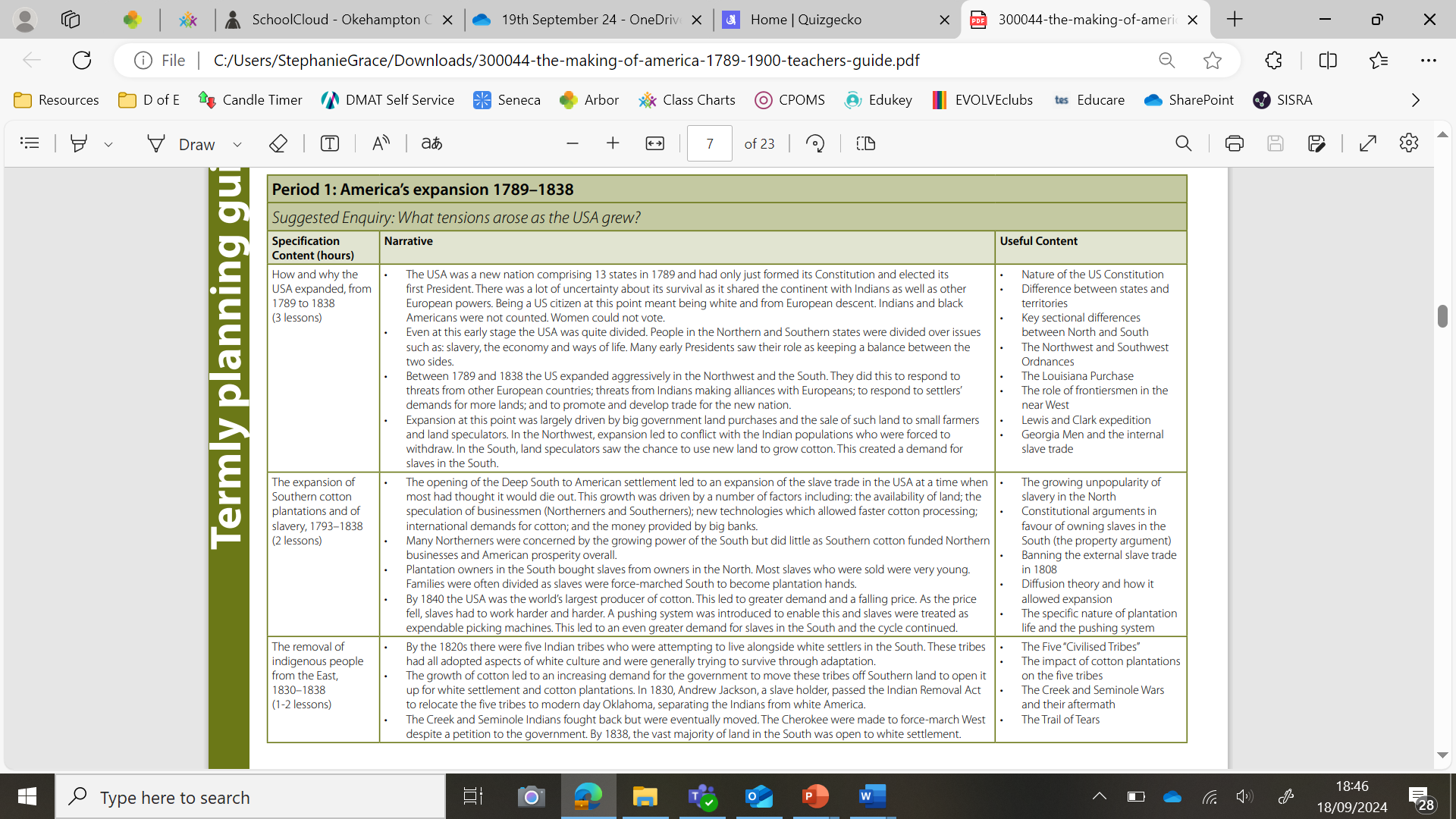Open PowerPoint from the taskbar
This screenshot has width=1456, height=819.
816,796
